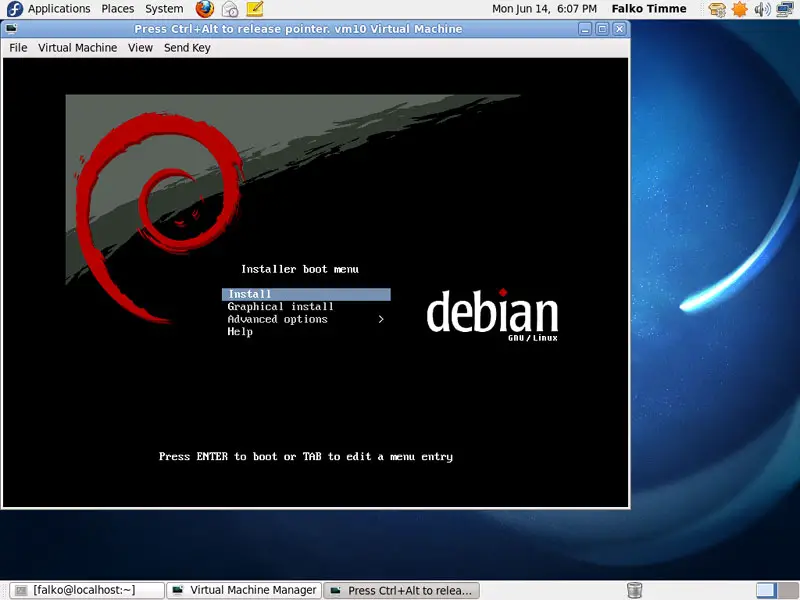The image size is (800, 600).
Task: Switch to Virtual Machine Manager taskbar button
Action: (244, 590)
